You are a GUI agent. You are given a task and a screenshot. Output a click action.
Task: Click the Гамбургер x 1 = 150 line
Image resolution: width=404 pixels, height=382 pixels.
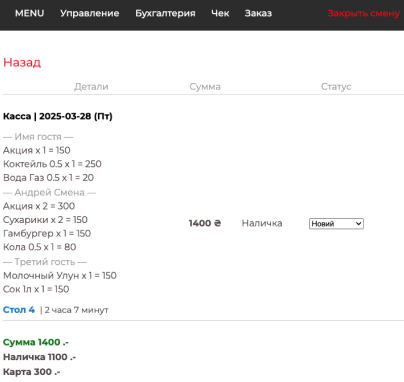click(47, 233)
